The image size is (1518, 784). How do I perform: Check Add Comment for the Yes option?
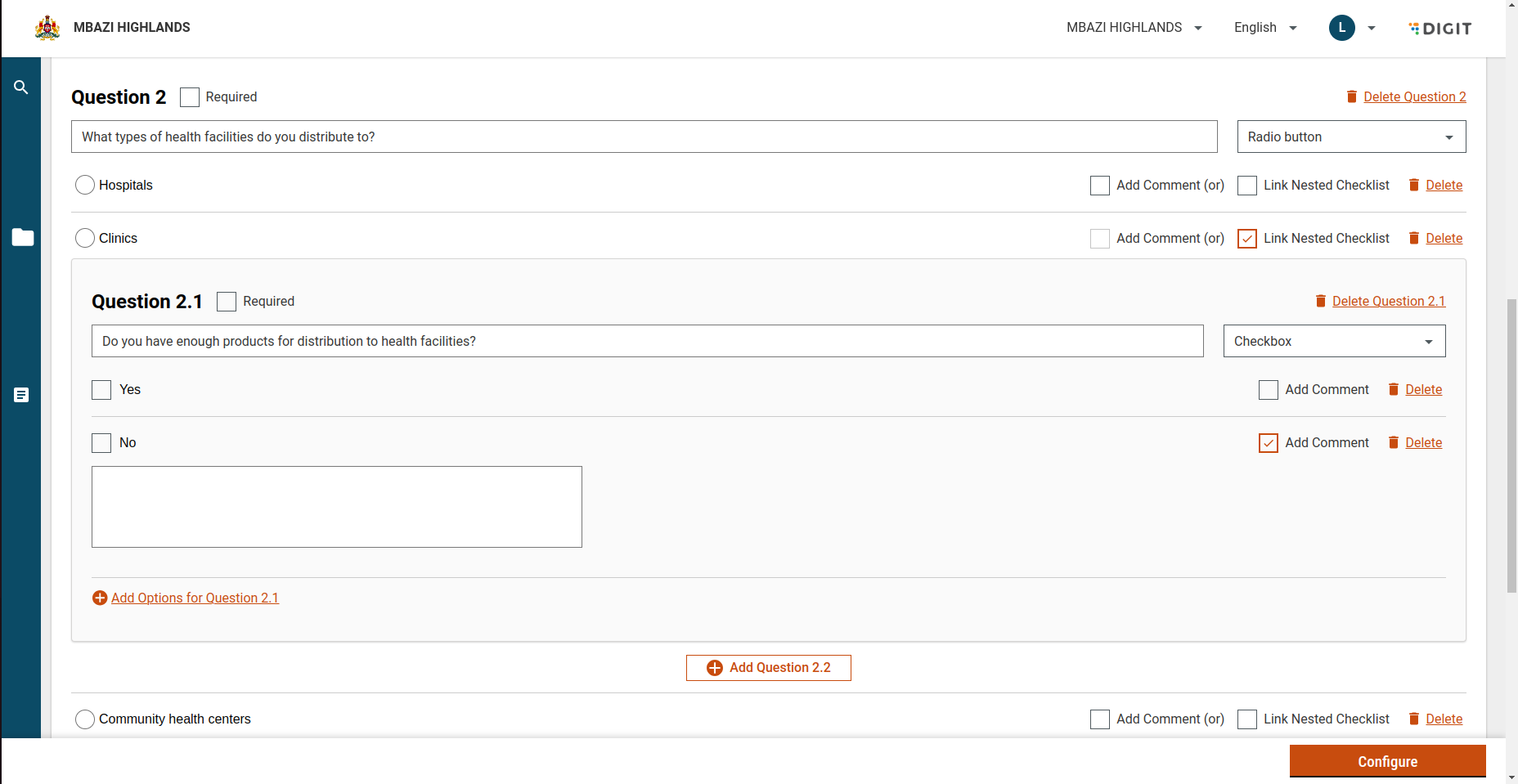tap(1268, 390)
